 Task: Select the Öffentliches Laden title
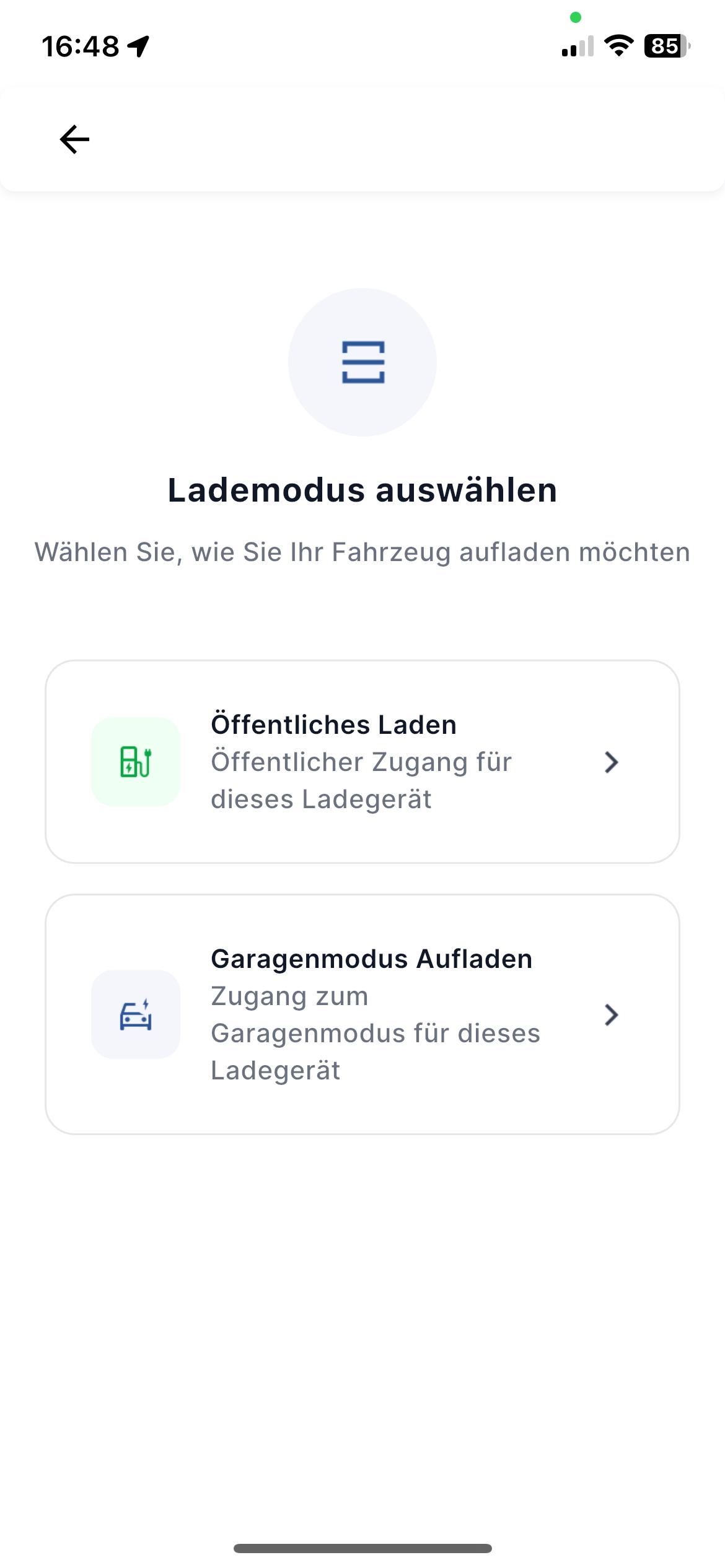pyautogui.click(x=333, y=725)
